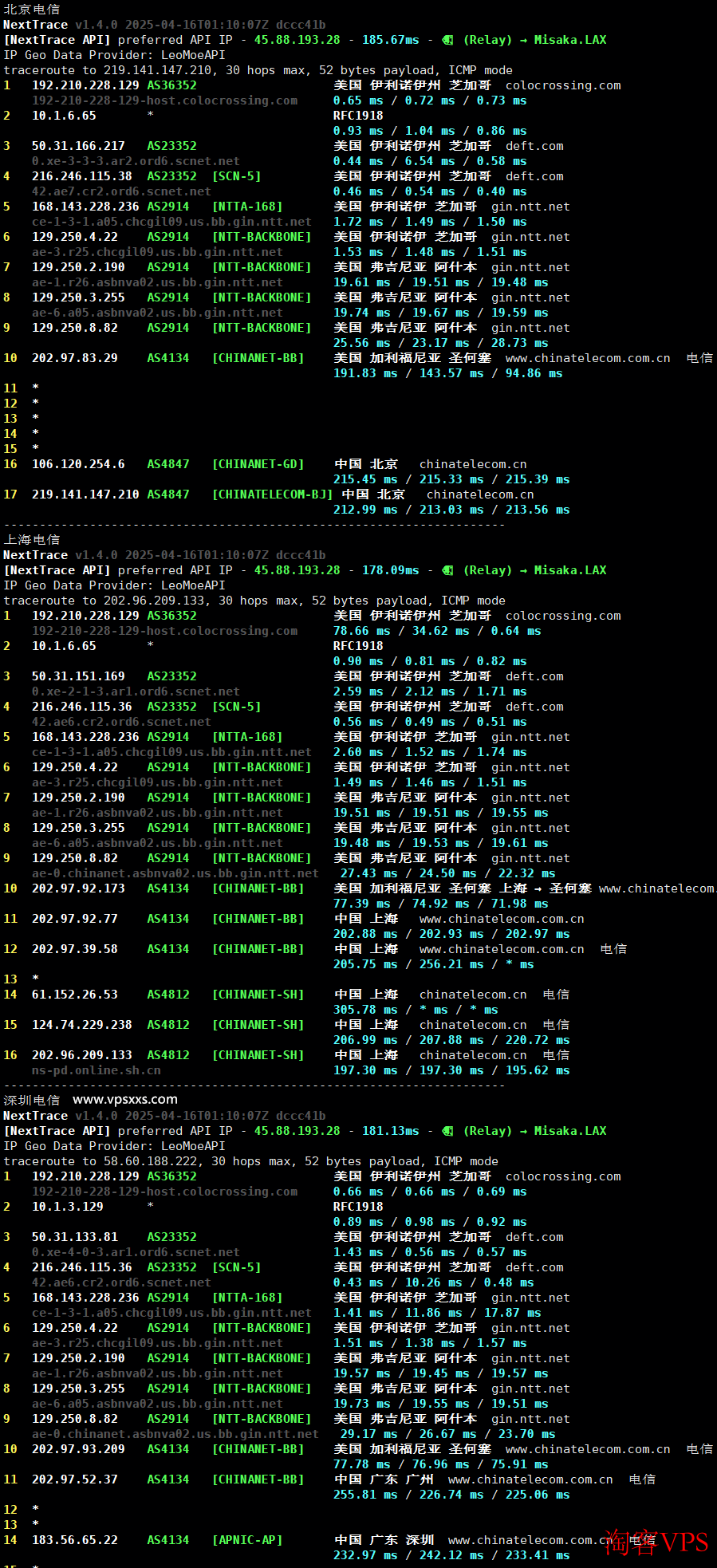Click hostname 0.xe-4-0-3.ar1.ord6.scnet.net
The width and height of the screenshot is (717, 1568).
pos(136,1252)
